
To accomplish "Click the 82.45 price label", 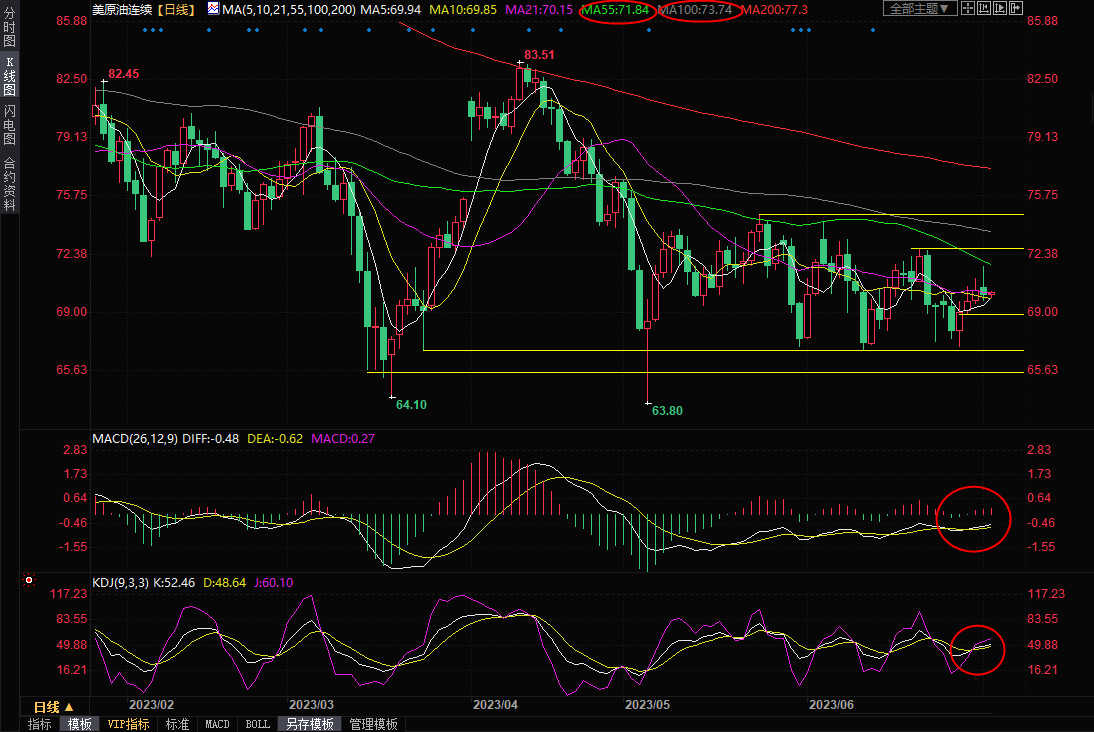I will click(123, 73).
